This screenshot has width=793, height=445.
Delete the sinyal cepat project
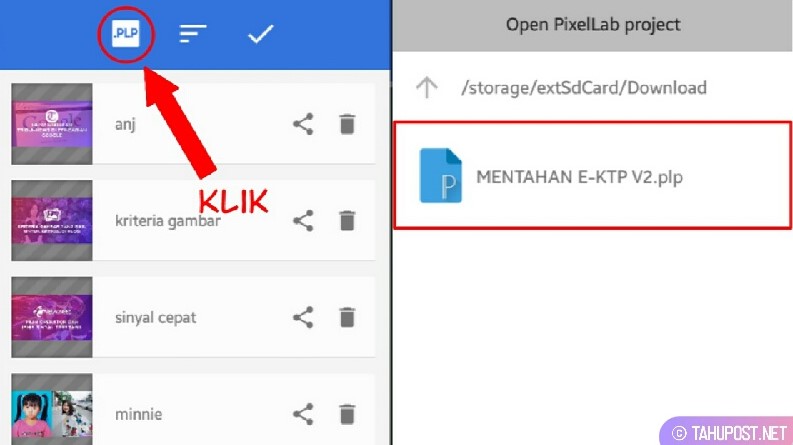click(x=347, y=318)
